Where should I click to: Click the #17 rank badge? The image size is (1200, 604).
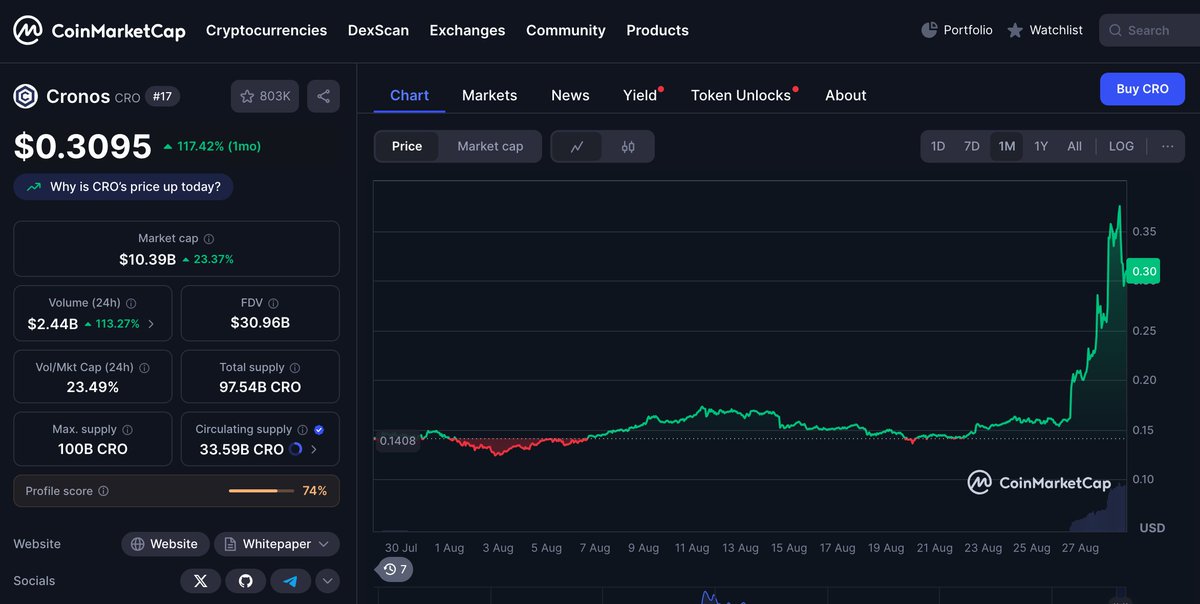click(162, 96)
